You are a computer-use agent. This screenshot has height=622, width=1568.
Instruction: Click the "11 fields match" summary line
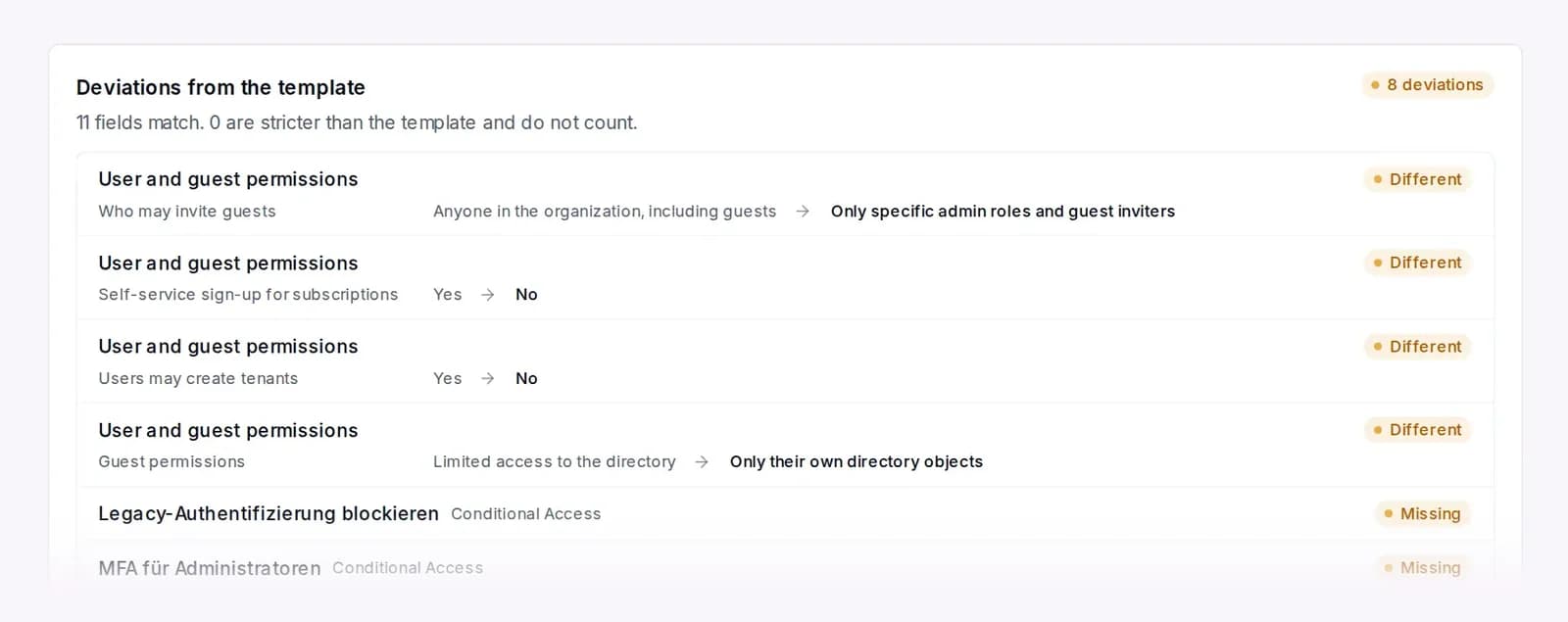(x=357, y=122)
